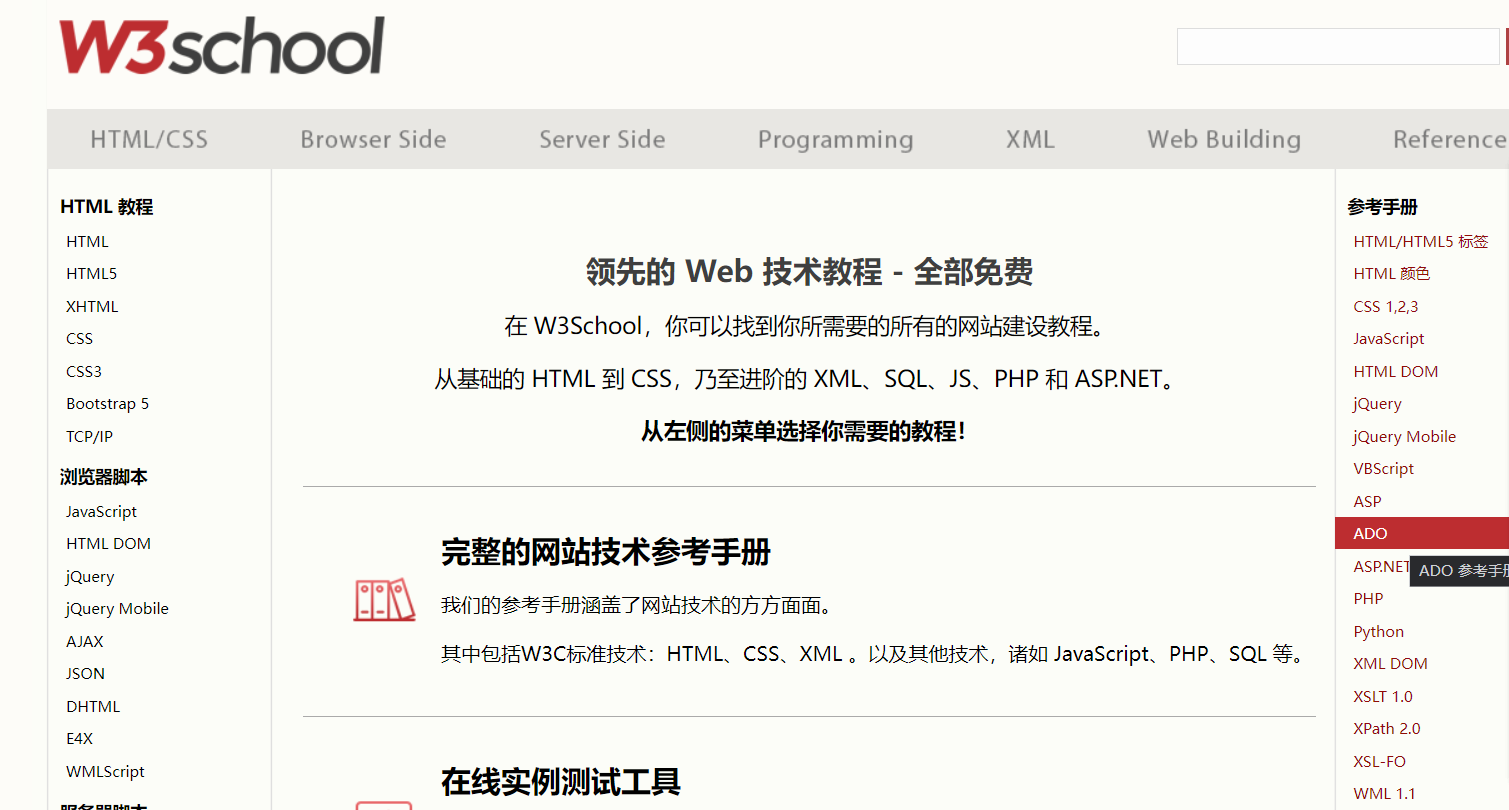Open the Browser Side navigation tab
The width and height of the screenshot is (1509, 810).
click(373, 140)
